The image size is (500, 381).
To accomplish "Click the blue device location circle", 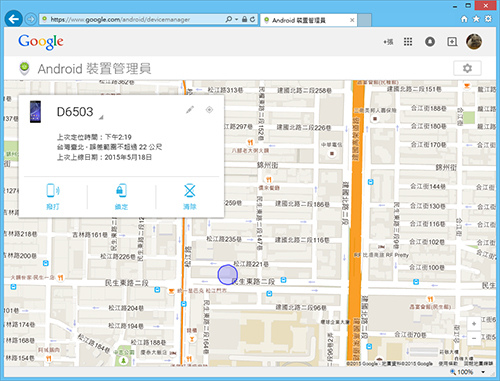I will (228, 275).
